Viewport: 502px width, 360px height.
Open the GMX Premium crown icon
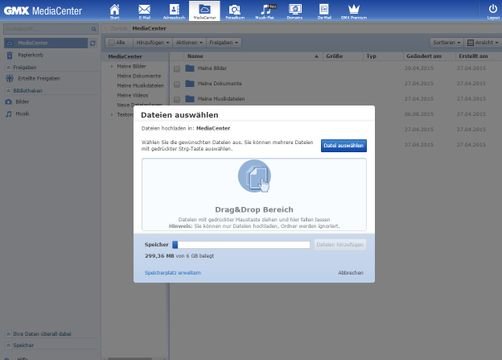tap(354, 11)
